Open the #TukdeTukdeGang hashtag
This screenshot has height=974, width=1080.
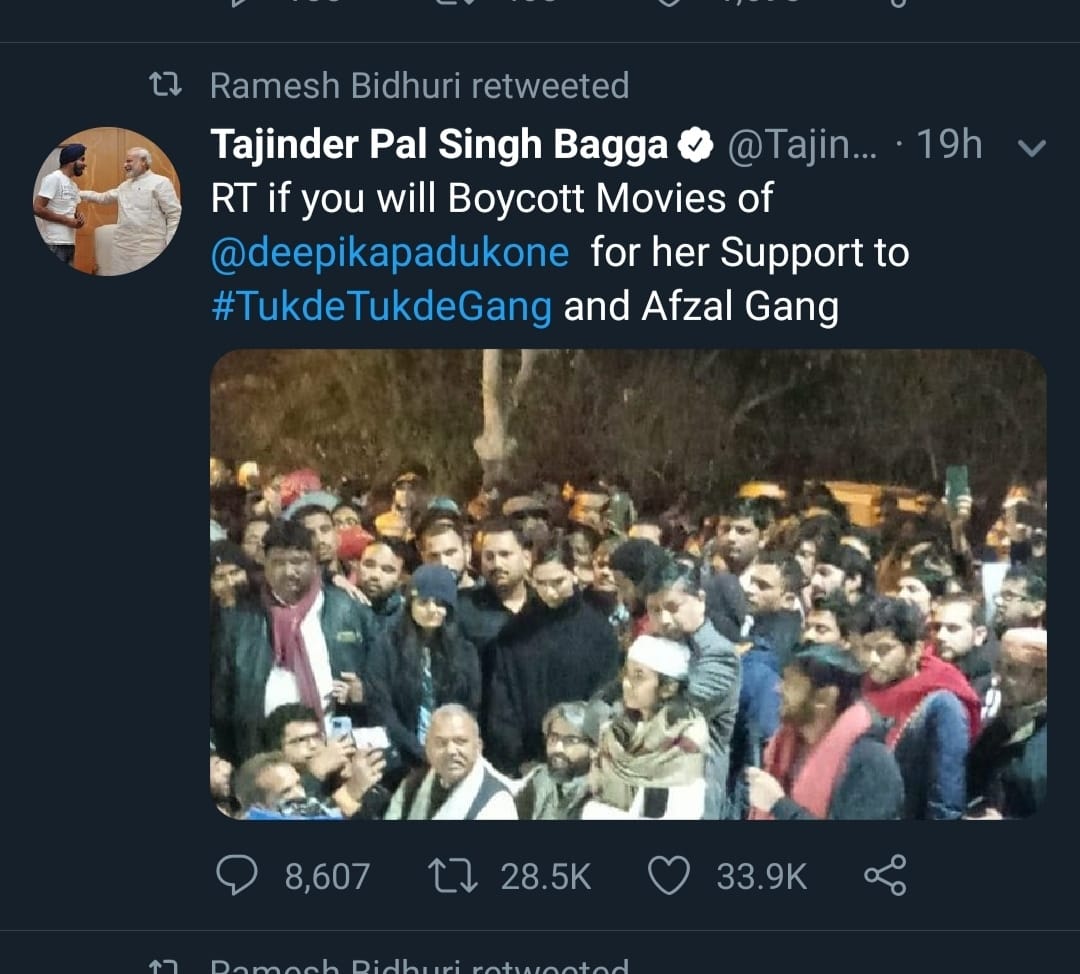tap(381, 307)
